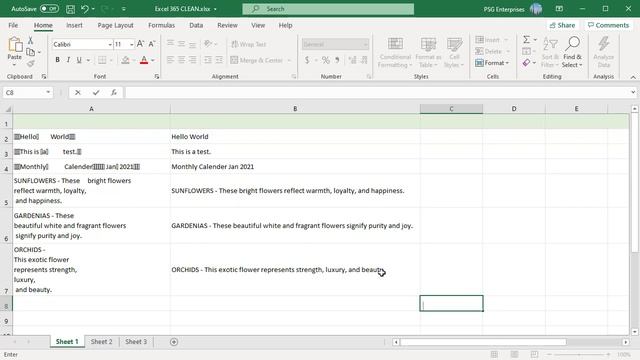
Task: Open the Format cells dropdown
Action: (492, 63)
